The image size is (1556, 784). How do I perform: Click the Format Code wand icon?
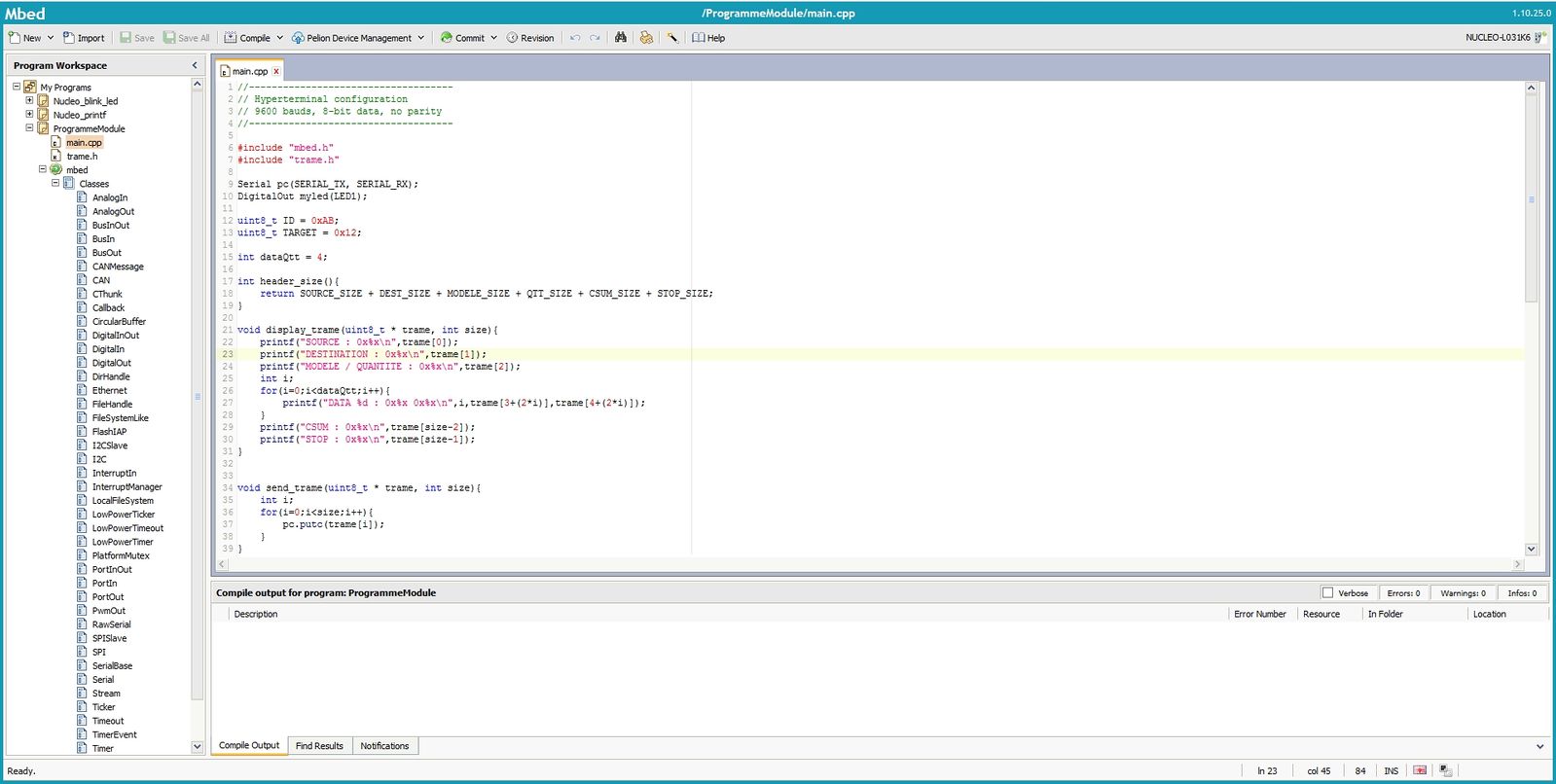pos(672,38)
